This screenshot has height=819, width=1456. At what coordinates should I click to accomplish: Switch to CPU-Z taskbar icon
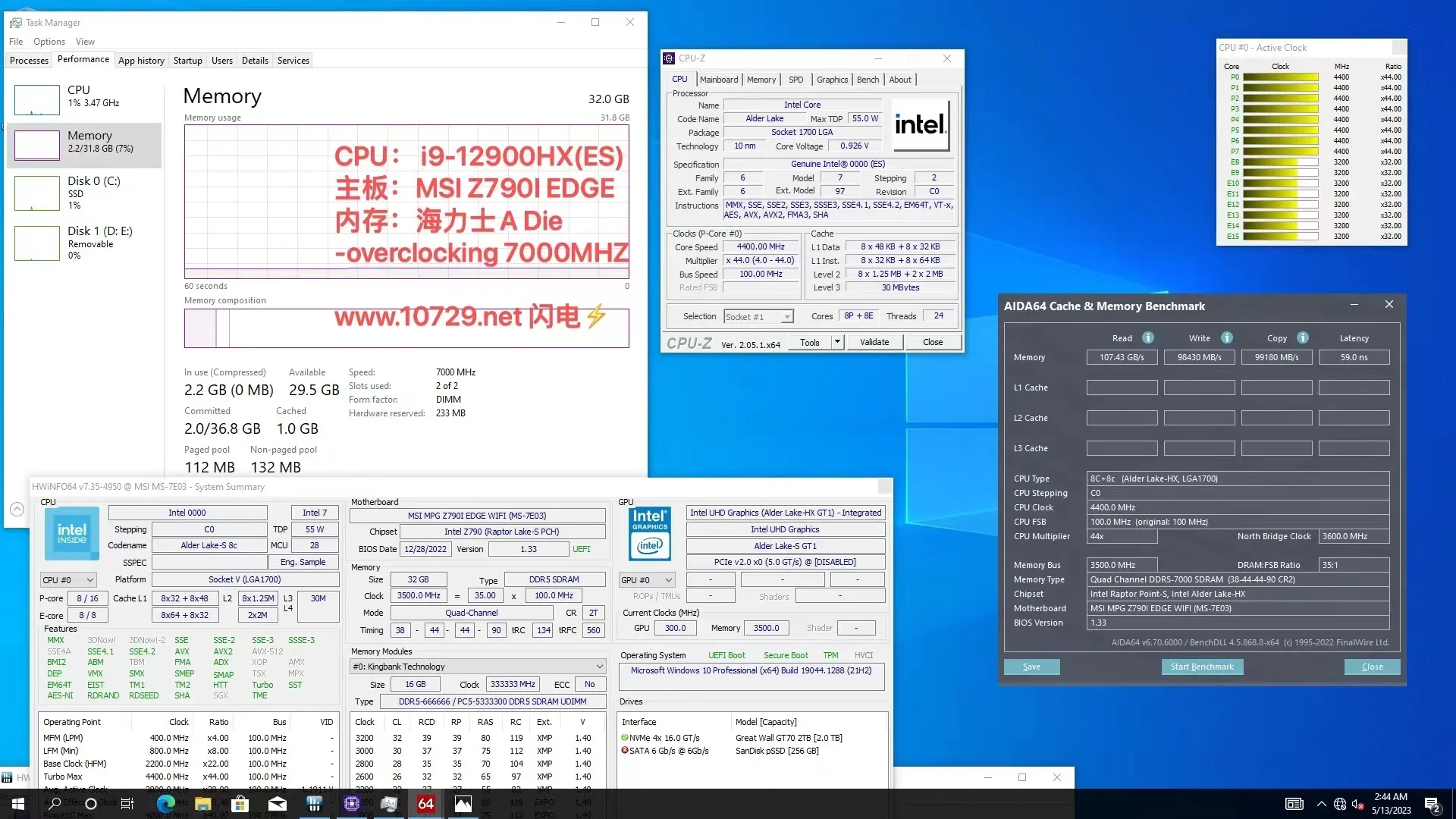pos(351,804)
